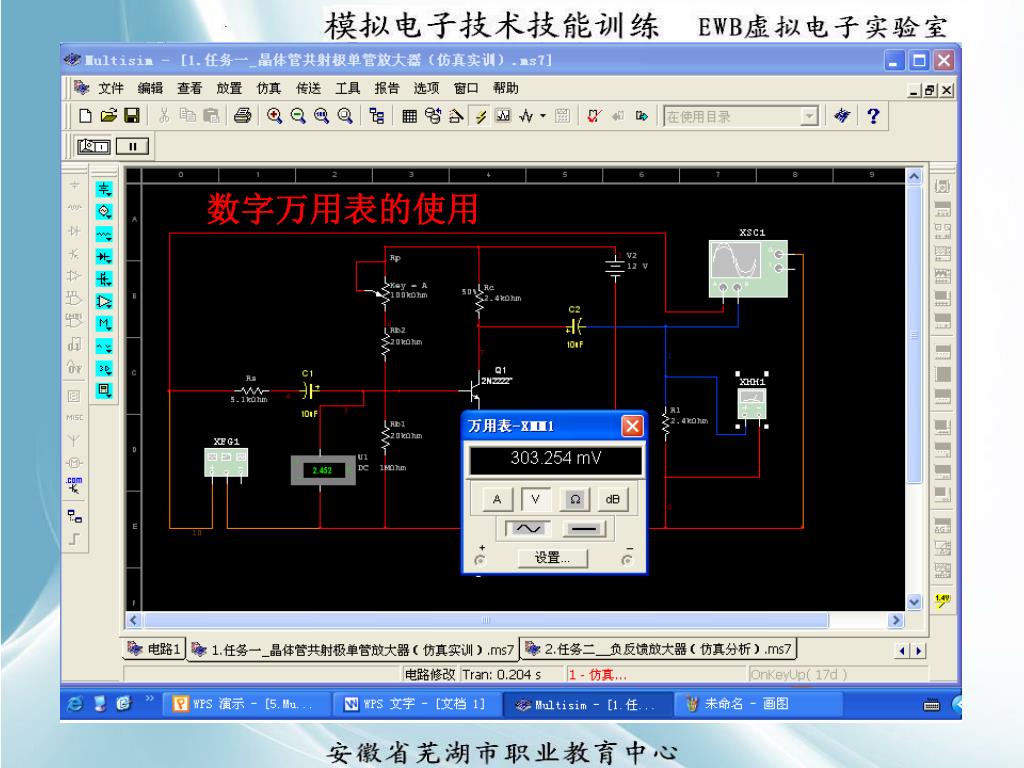Zoom to area magnifier icon
The width and height of the screenshot is (1024, 768).
click(x=321, y=116)
